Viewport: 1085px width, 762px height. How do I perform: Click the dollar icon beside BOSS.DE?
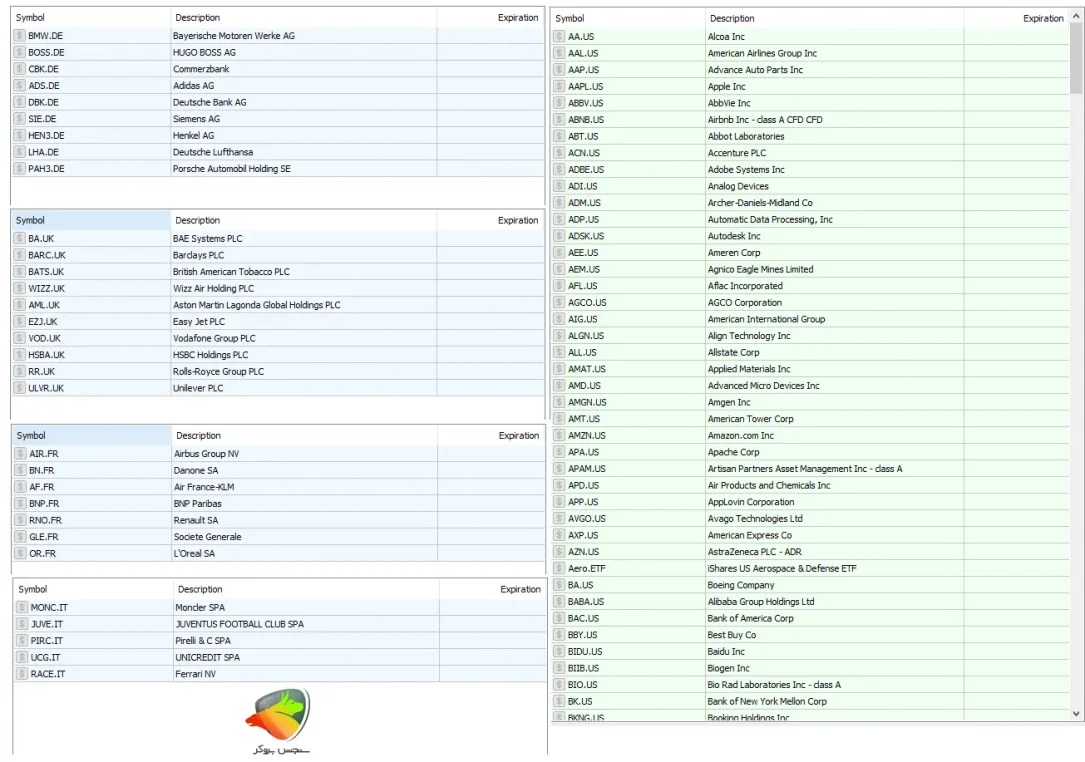19,52
